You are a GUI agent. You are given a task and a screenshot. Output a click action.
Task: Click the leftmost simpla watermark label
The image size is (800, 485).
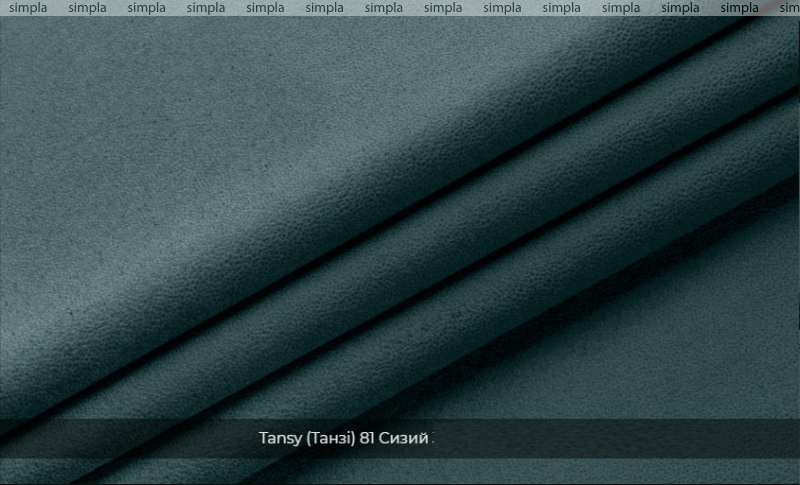[x=28, y=8]
